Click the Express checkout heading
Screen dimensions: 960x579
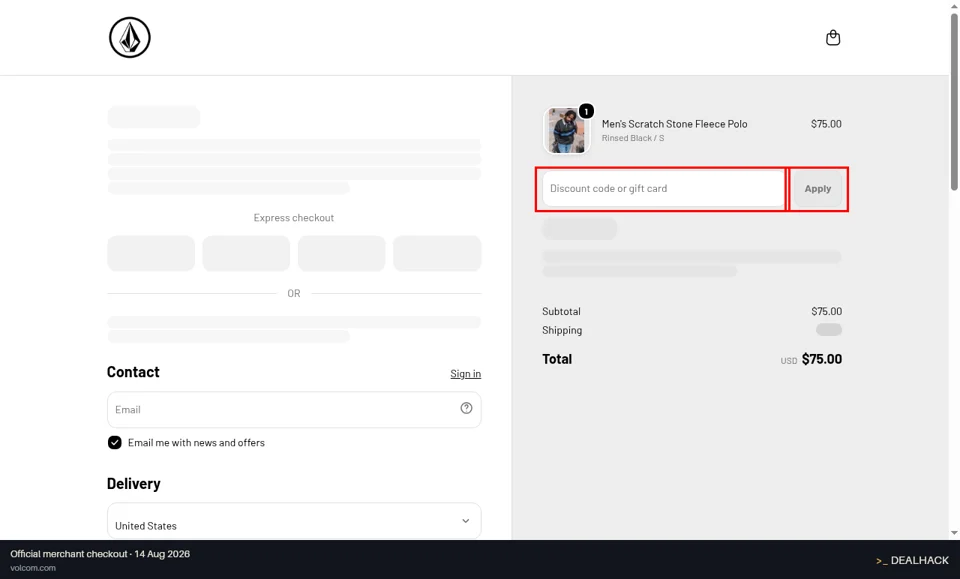click(x=294, y=218)
